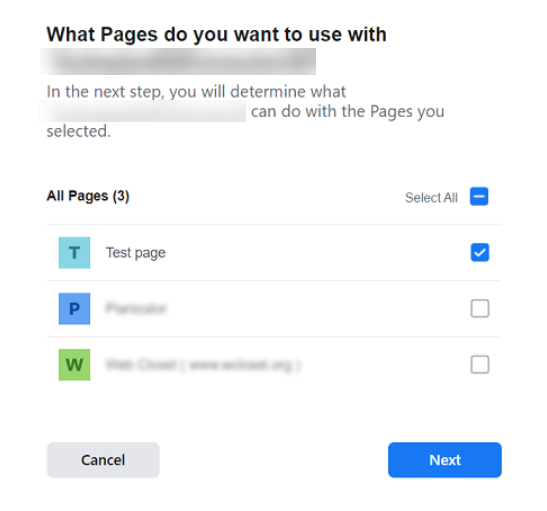Click the In the next step description line
The width and height of the screenshot is (547, 511).
coord(196,92)
